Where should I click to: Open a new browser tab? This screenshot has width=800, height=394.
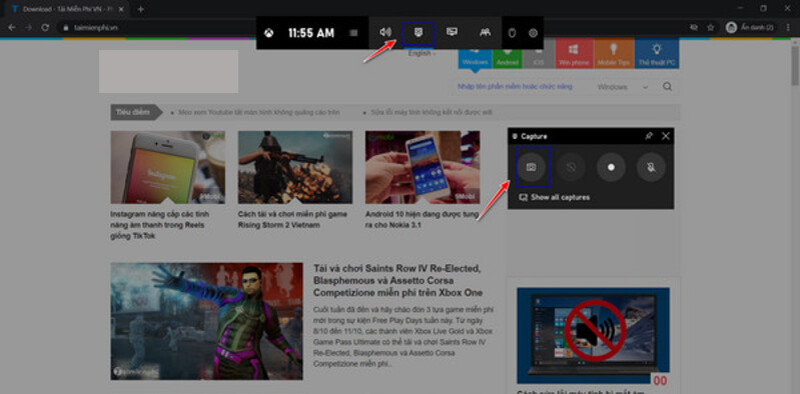coord(141,9)
